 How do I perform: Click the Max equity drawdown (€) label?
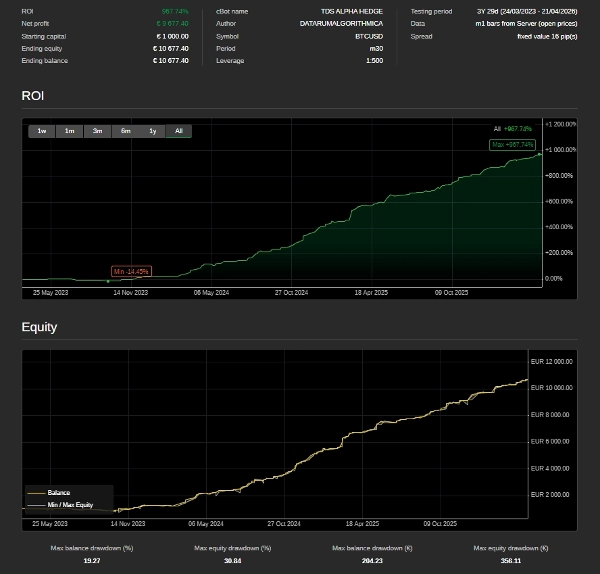tap(511, 548)
